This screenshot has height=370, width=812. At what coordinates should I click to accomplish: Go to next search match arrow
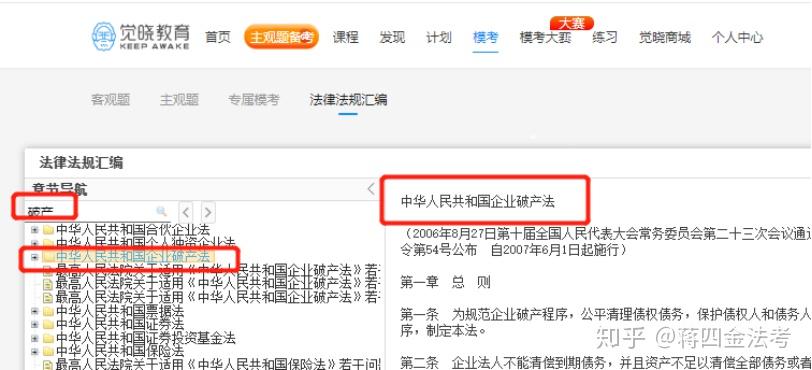pyautogui.click(x=208, y=212)
